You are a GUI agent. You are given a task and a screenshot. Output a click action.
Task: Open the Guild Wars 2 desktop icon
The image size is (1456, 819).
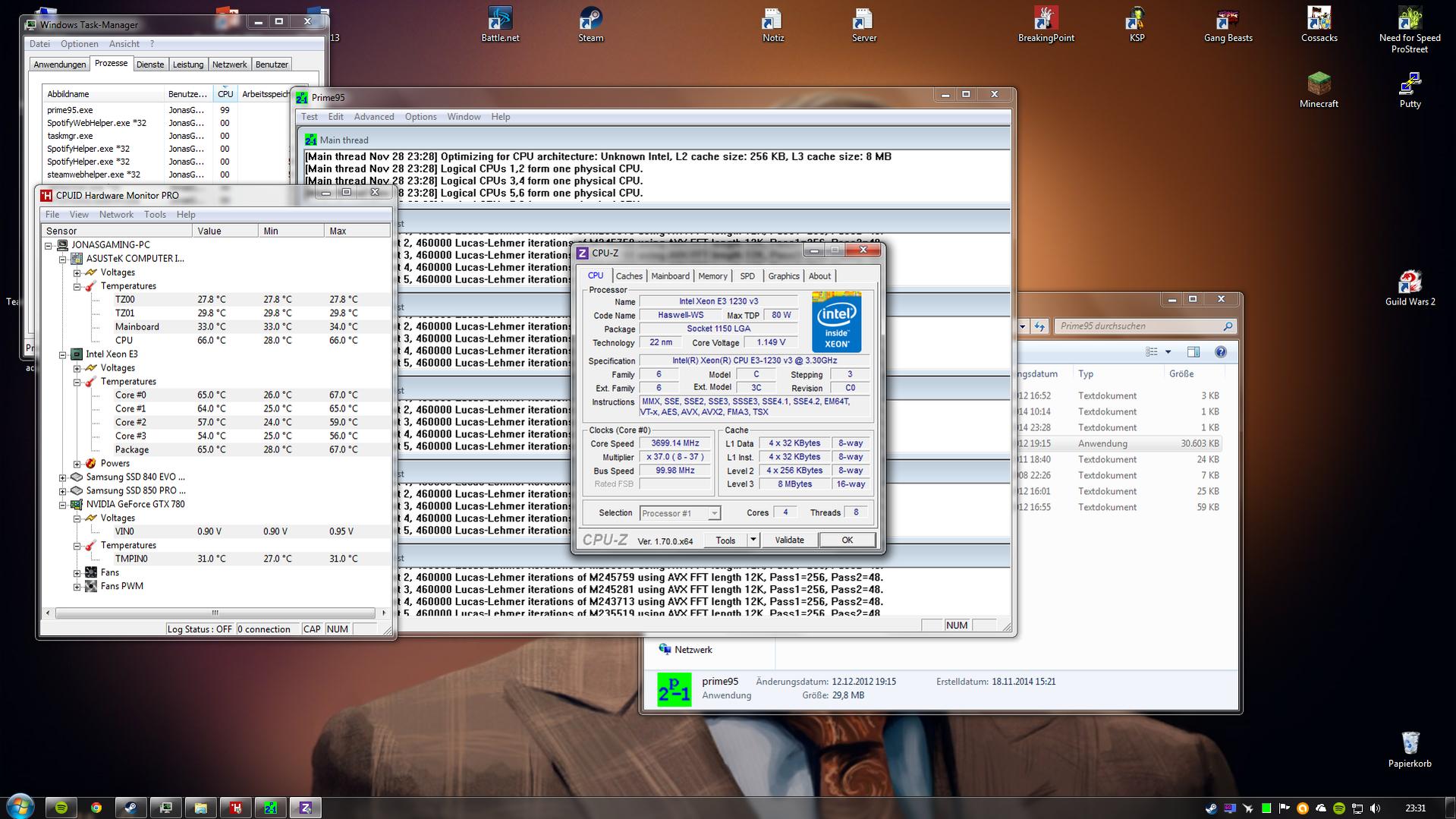[1410, 283]
